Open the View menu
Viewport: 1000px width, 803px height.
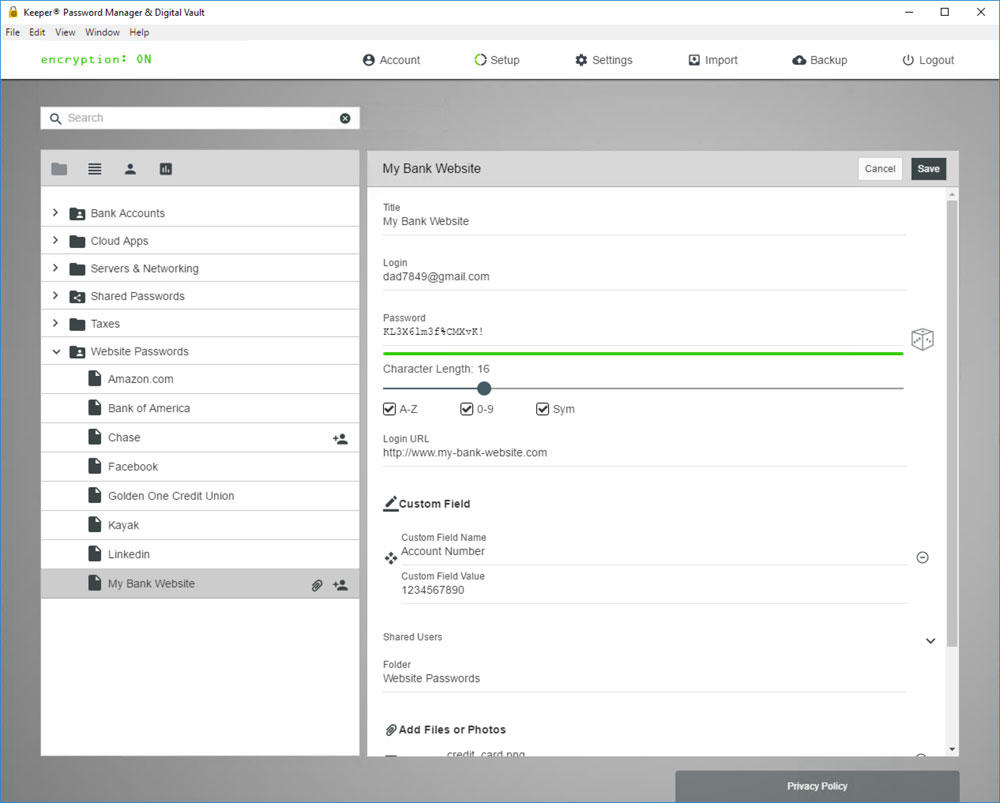tap(65, 33)
